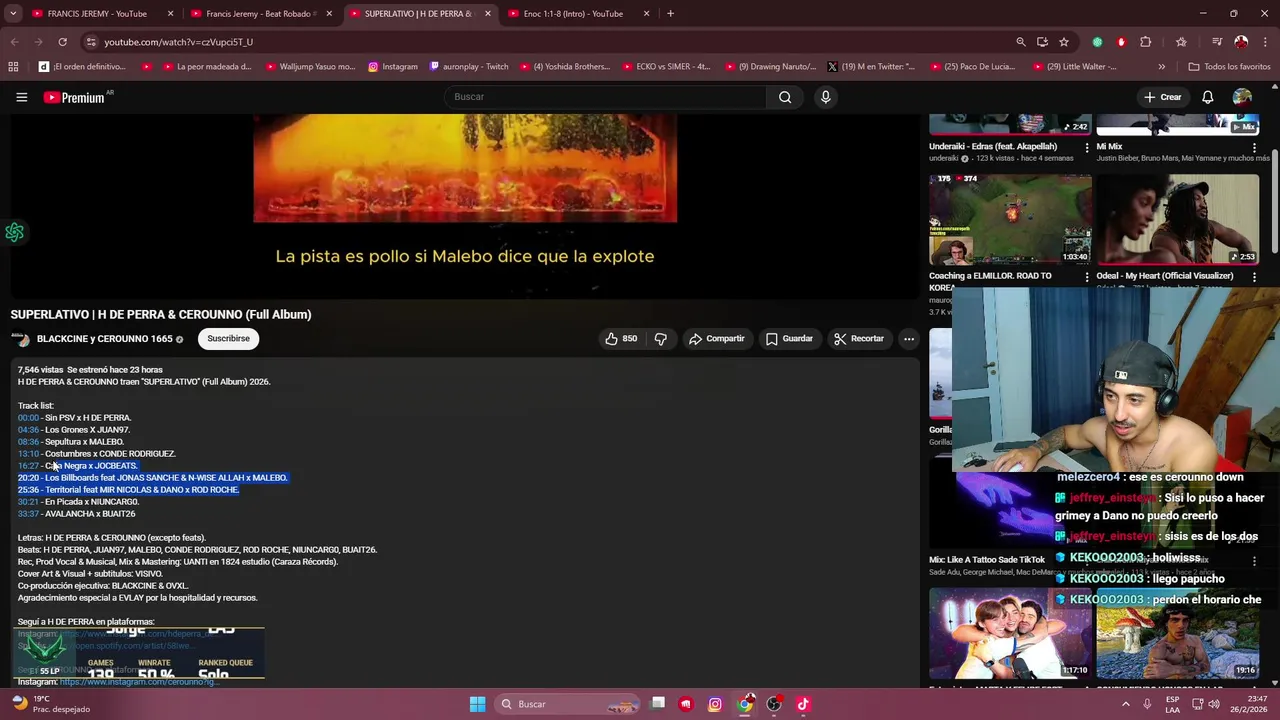
Task: Open the YouTube guide hamburger menu
Action: 21,97
